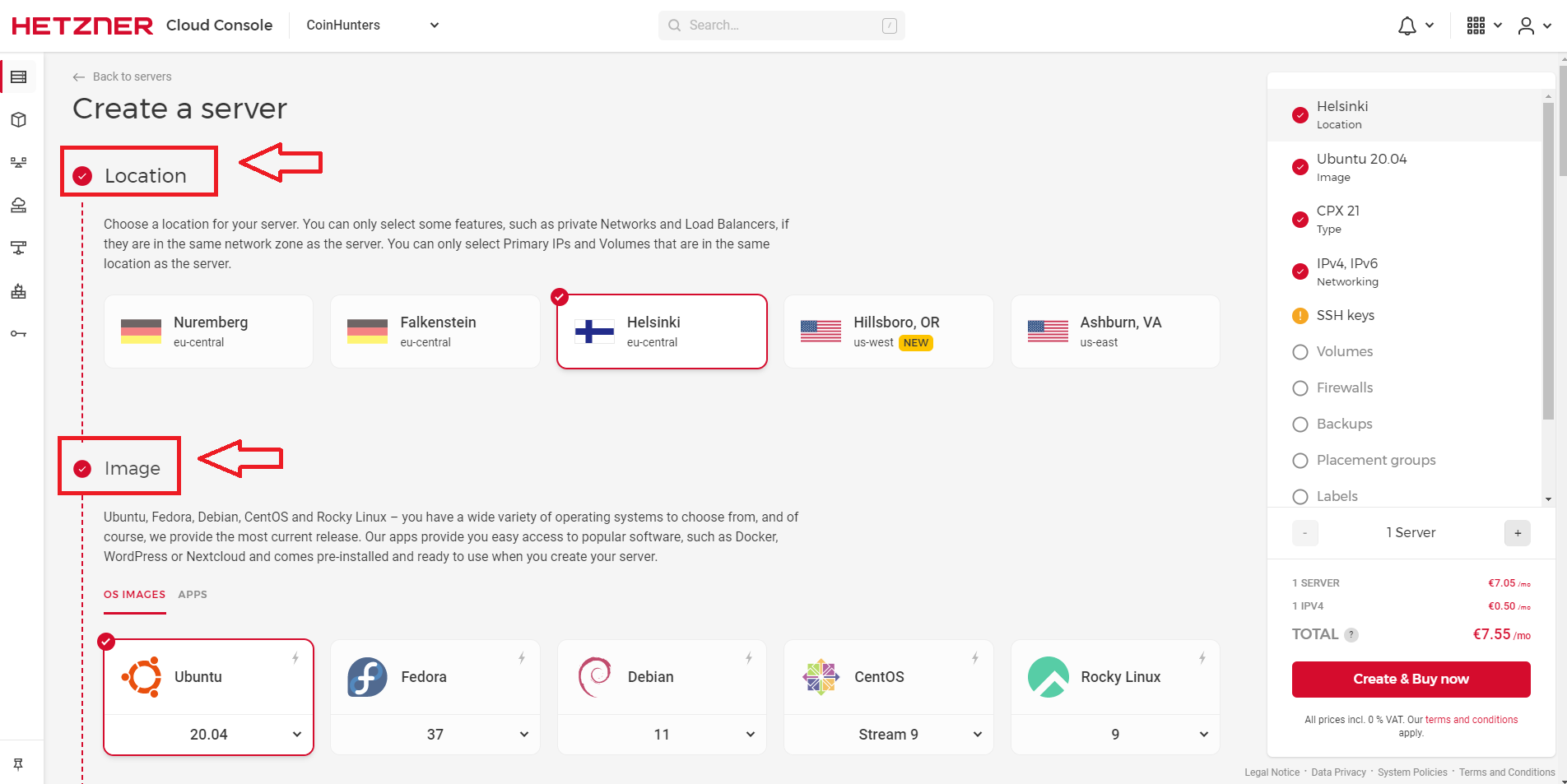Select Hillsboro, OR location
1567x784 pixels.
(889, 332)
